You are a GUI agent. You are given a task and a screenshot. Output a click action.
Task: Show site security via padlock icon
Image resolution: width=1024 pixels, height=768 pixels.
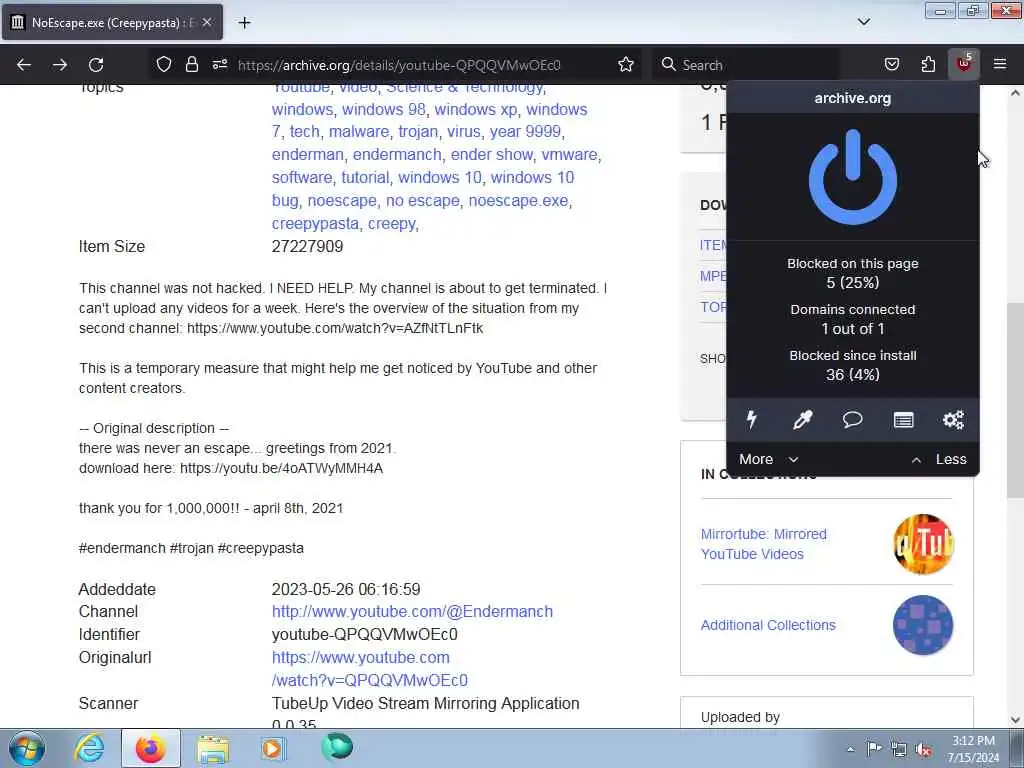(x=191, y=64)
